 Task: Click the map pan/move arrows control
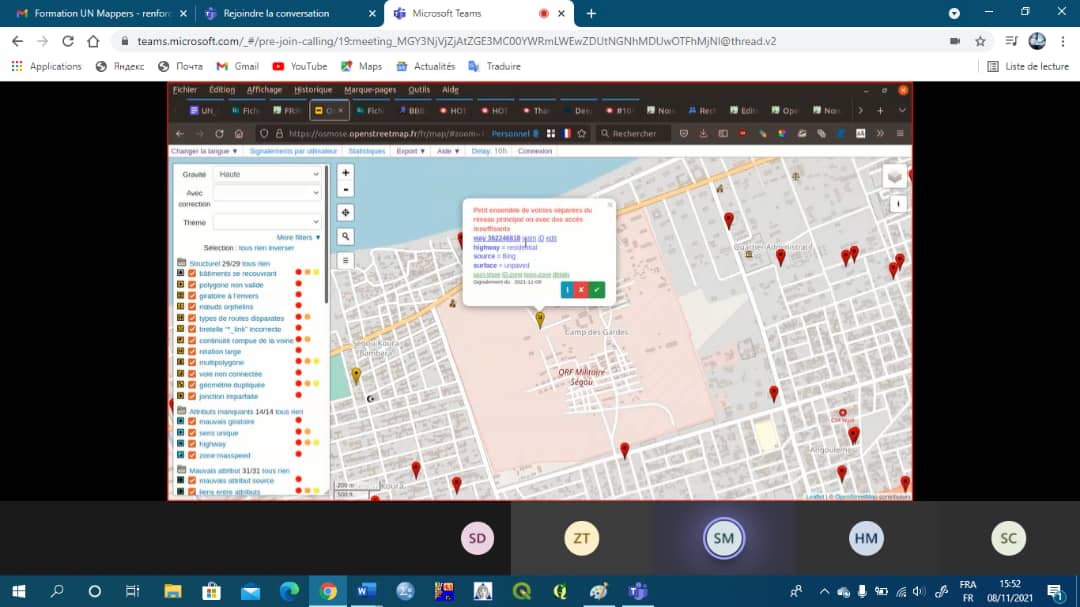[x=346, y=213]
